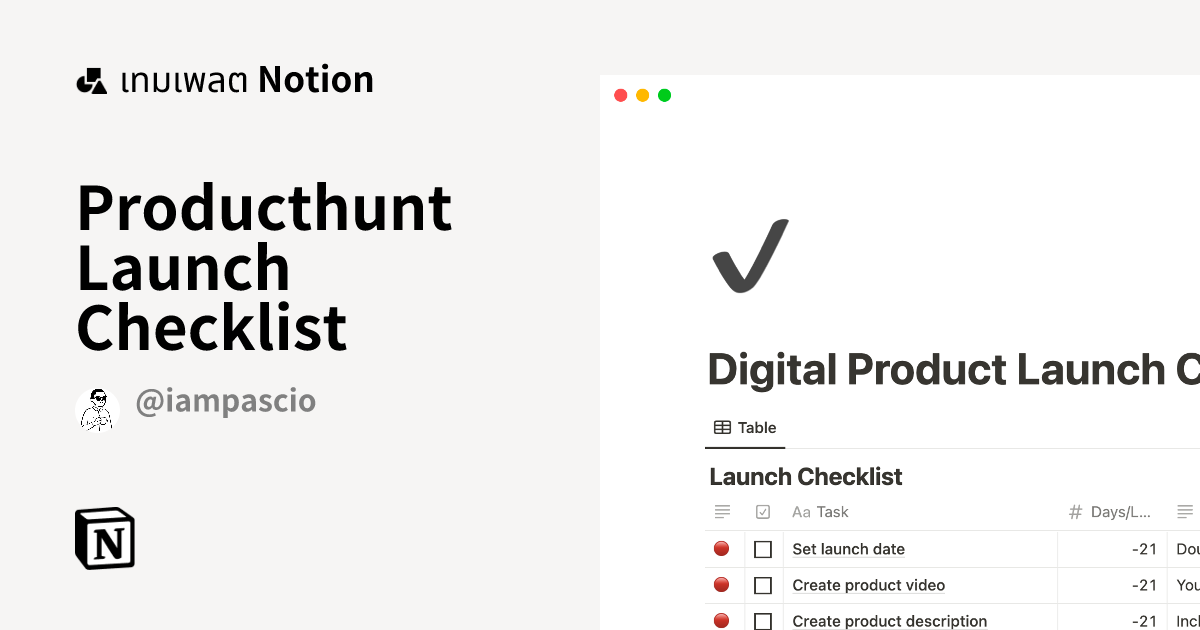Check the Set launch date checkbox

[x=763, y=549]
